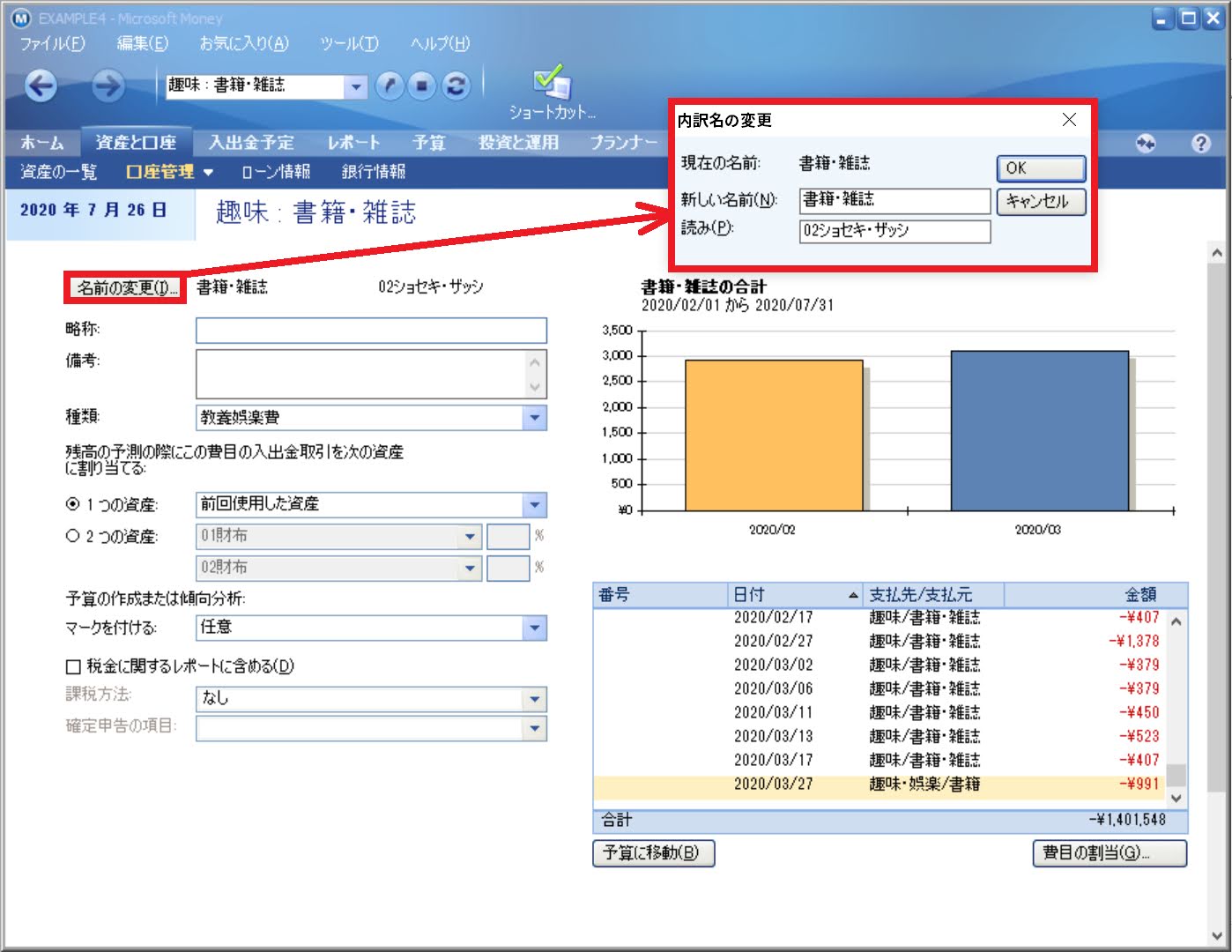
Task: Open the ファイル menu
Action: 52,43
